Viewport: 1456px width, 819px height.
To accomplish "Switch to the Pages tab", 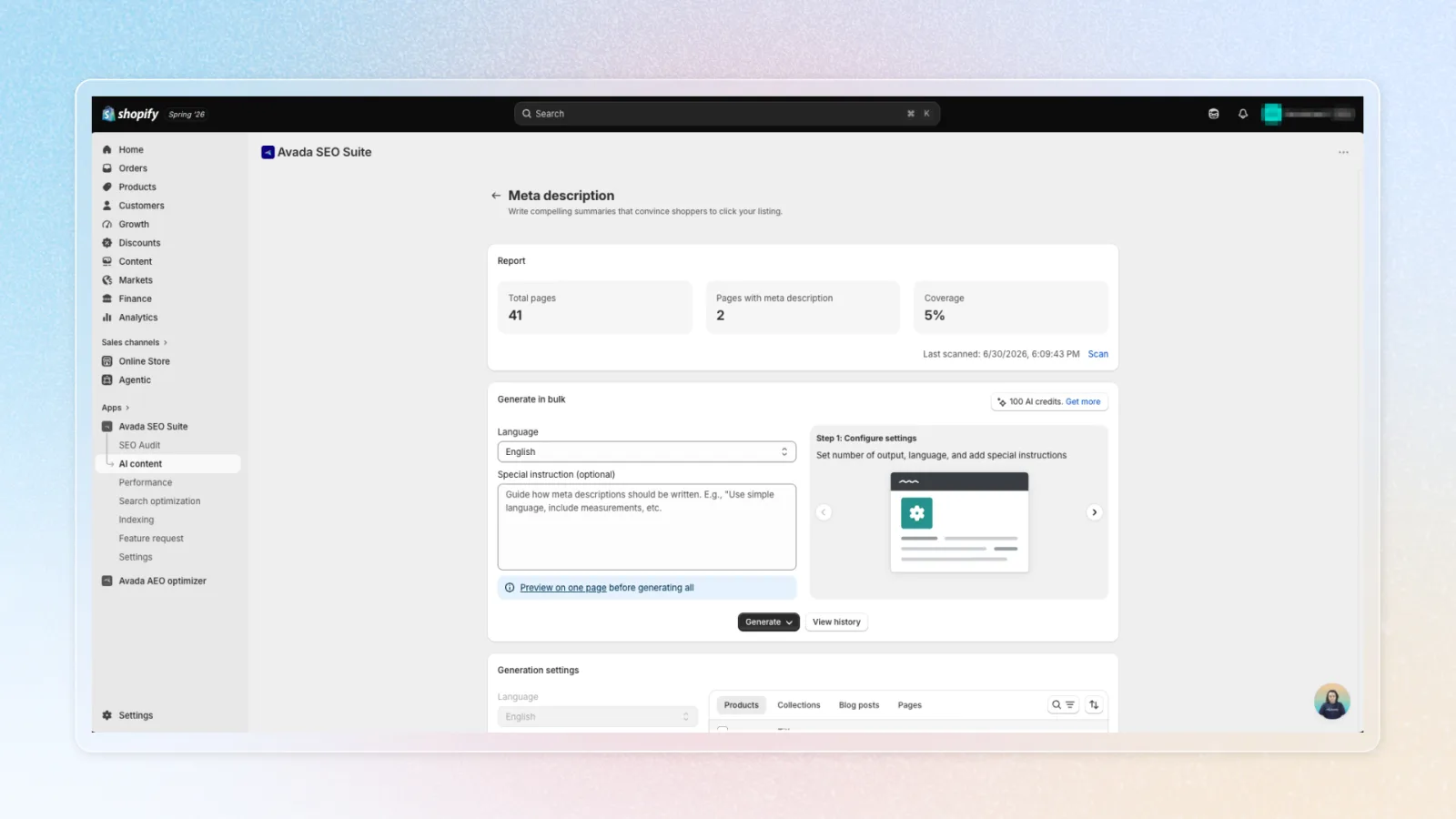I will 909,705.
